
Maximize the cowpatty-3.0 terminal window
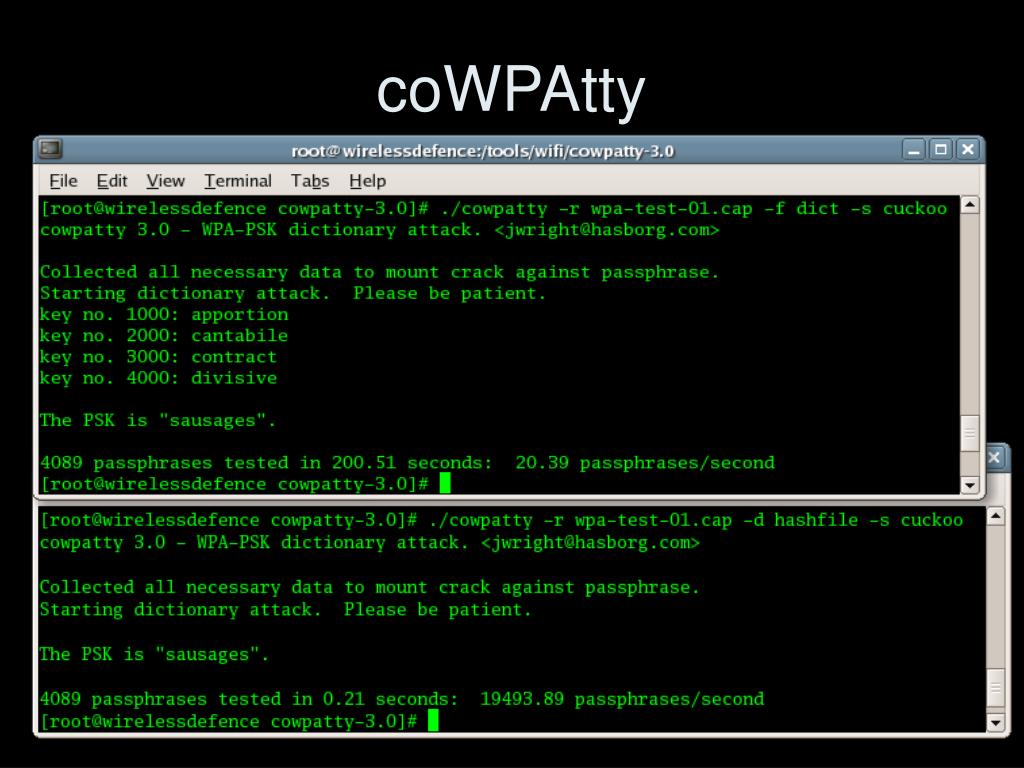pyautogui.click(x=940, y=150)
